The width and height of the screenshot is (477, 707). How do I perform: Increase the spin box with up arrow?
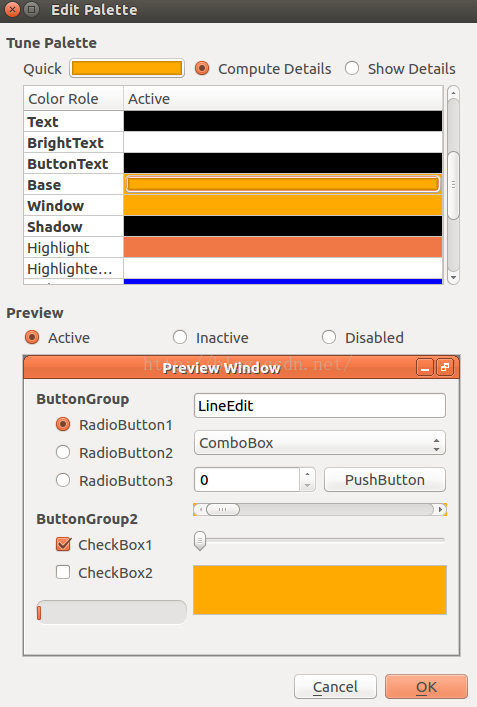coord(307,474)
